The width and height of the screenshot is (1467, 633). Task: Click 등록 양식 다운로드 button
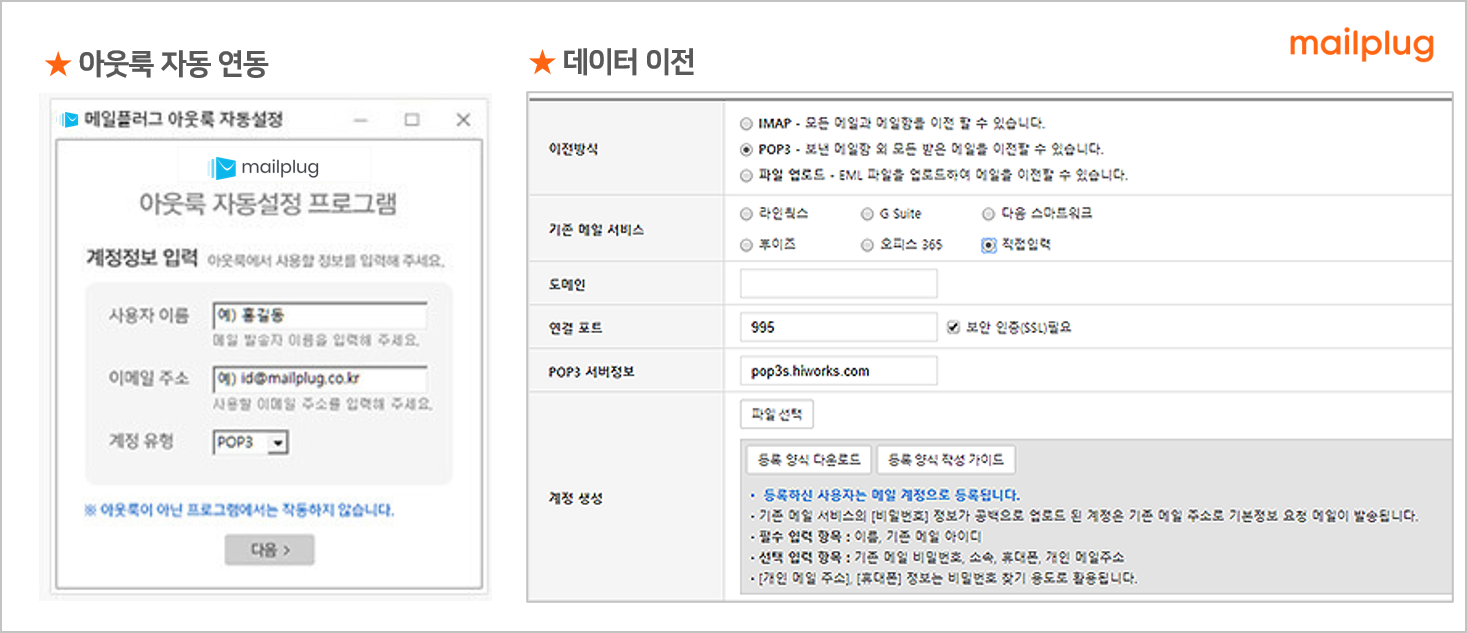coord(809,460)
